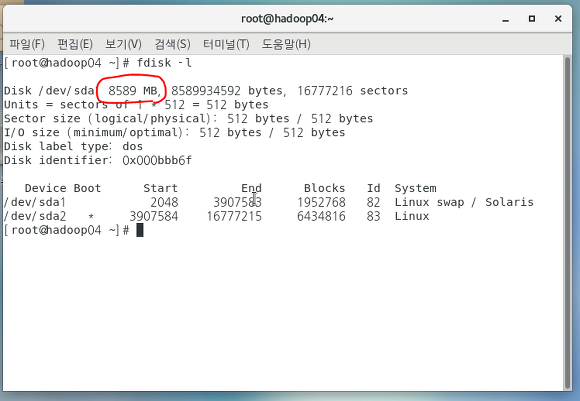The image size is (580, 401).
Task: Click the 'fdisk -l' command text
Action: (x=164, y=63)
